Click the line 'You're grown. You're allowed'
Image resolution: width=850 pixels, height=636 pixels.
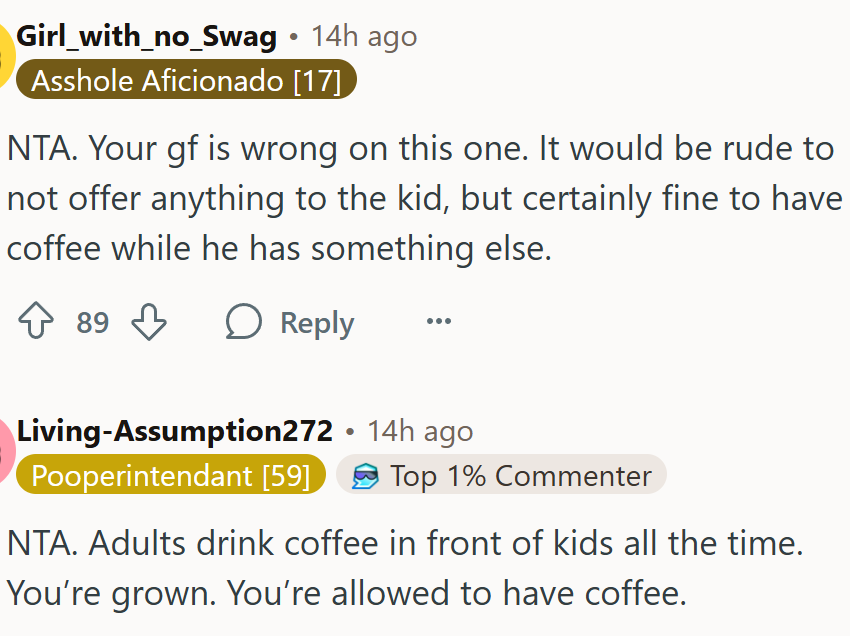[347, 593]
